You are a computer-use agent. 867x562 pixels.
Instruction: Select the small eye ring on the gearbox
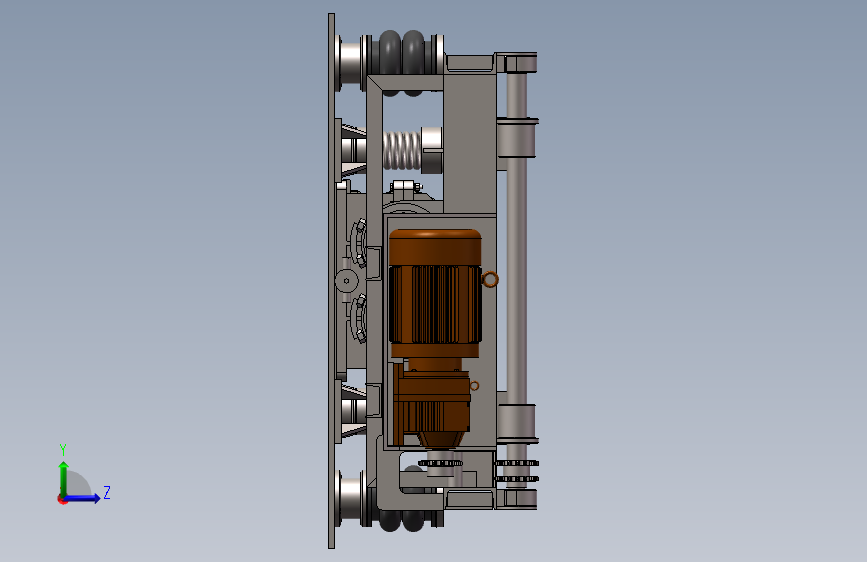click(474, 386)
